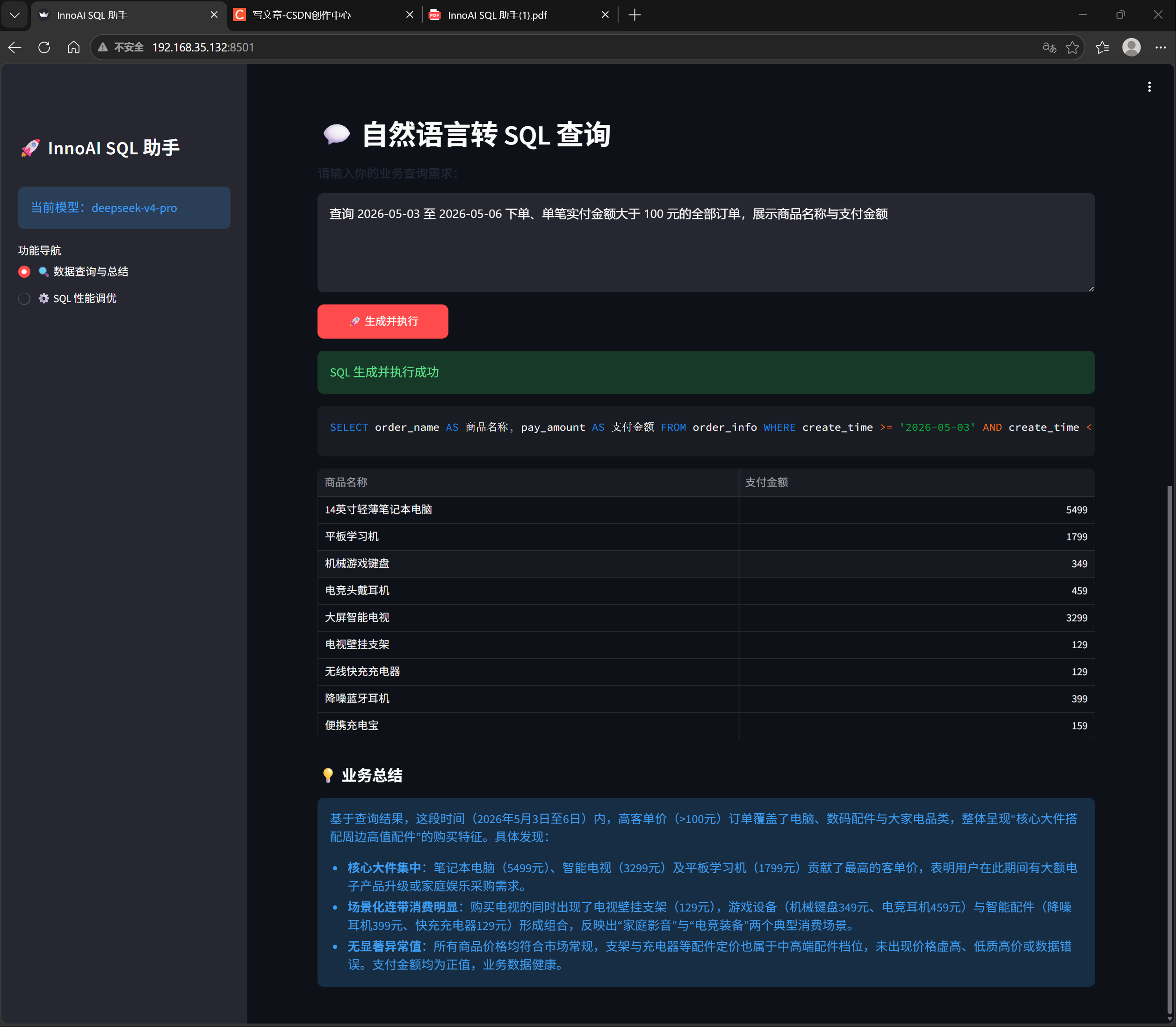Screen dimensions: 1176x1027
Task: Open the tab search dropdown chevron
Action: pyautogui.click(x=15, y=15)
